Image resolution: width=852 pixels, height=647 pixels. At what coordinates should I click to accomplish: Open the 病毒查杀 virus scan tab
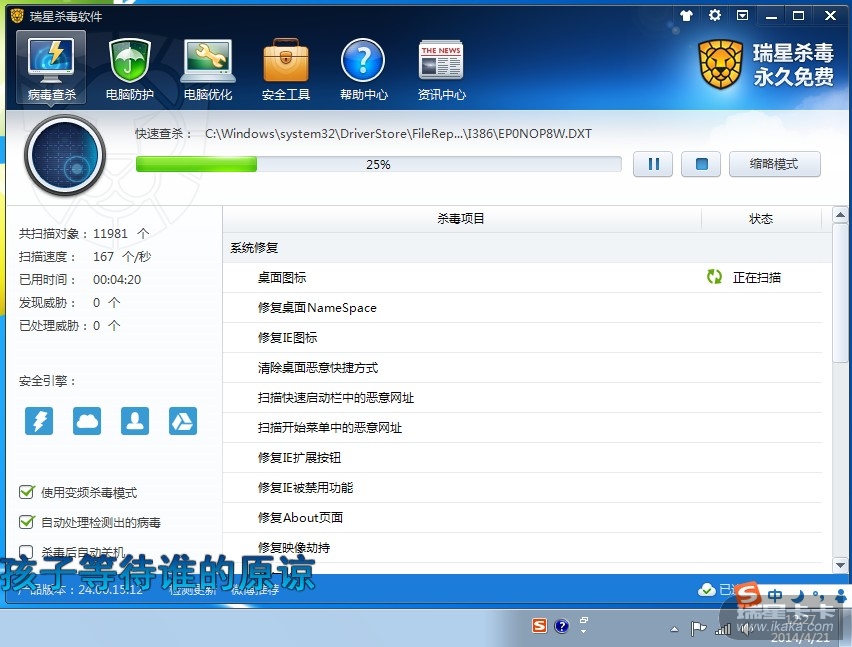pos(51,67)
